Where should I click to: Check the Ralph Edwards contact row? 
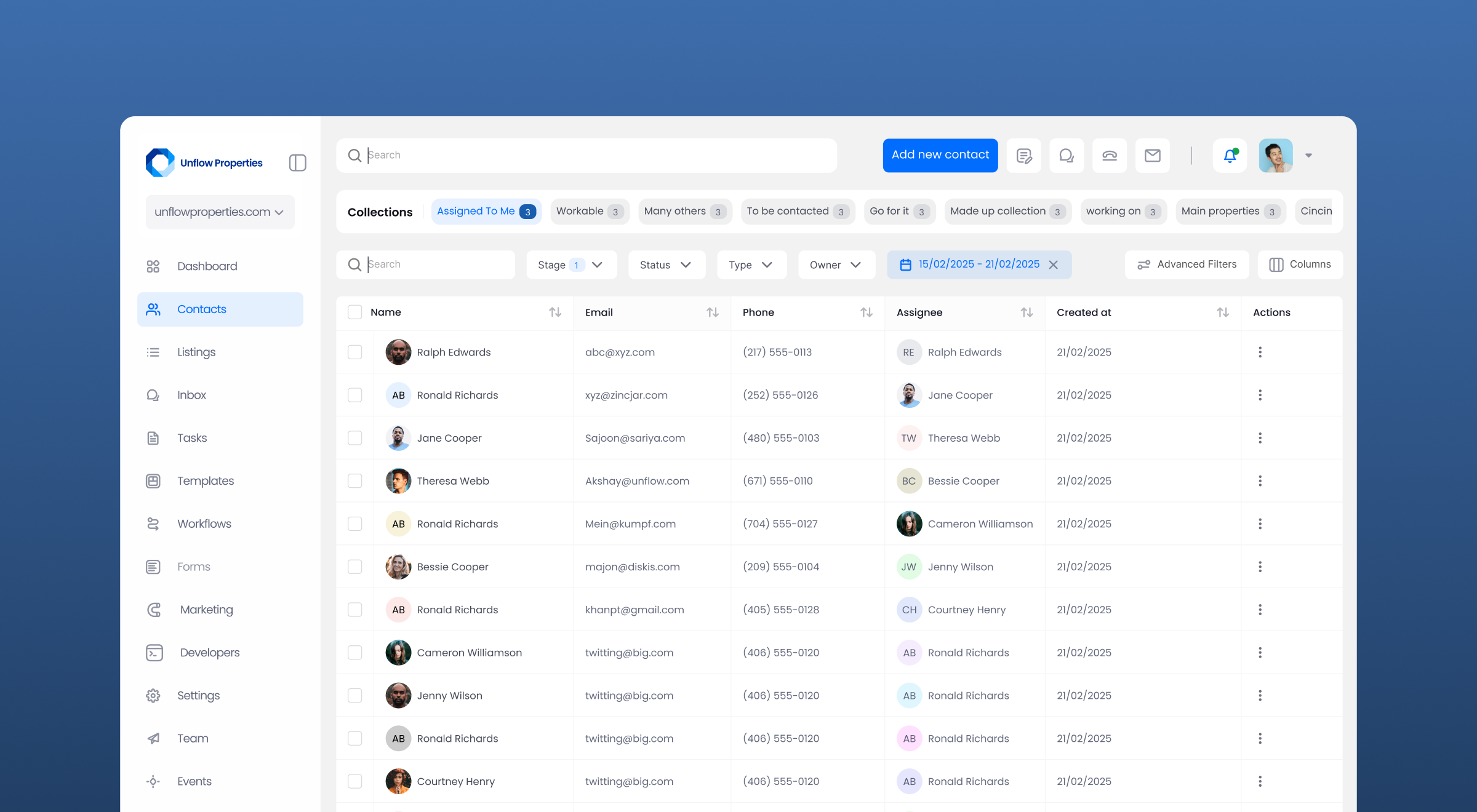pos(355,352)
